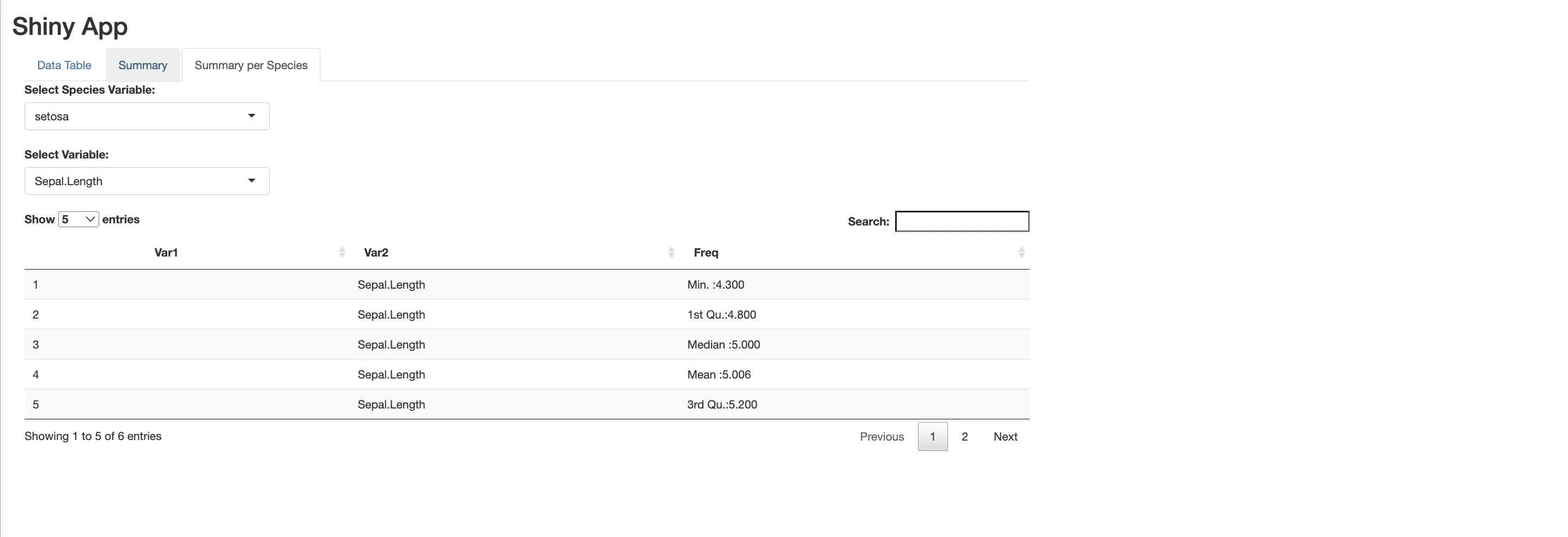The image size is (1568, 537).
Task: Click the Var1 column sort arrows icon
Action: point(342,252)
